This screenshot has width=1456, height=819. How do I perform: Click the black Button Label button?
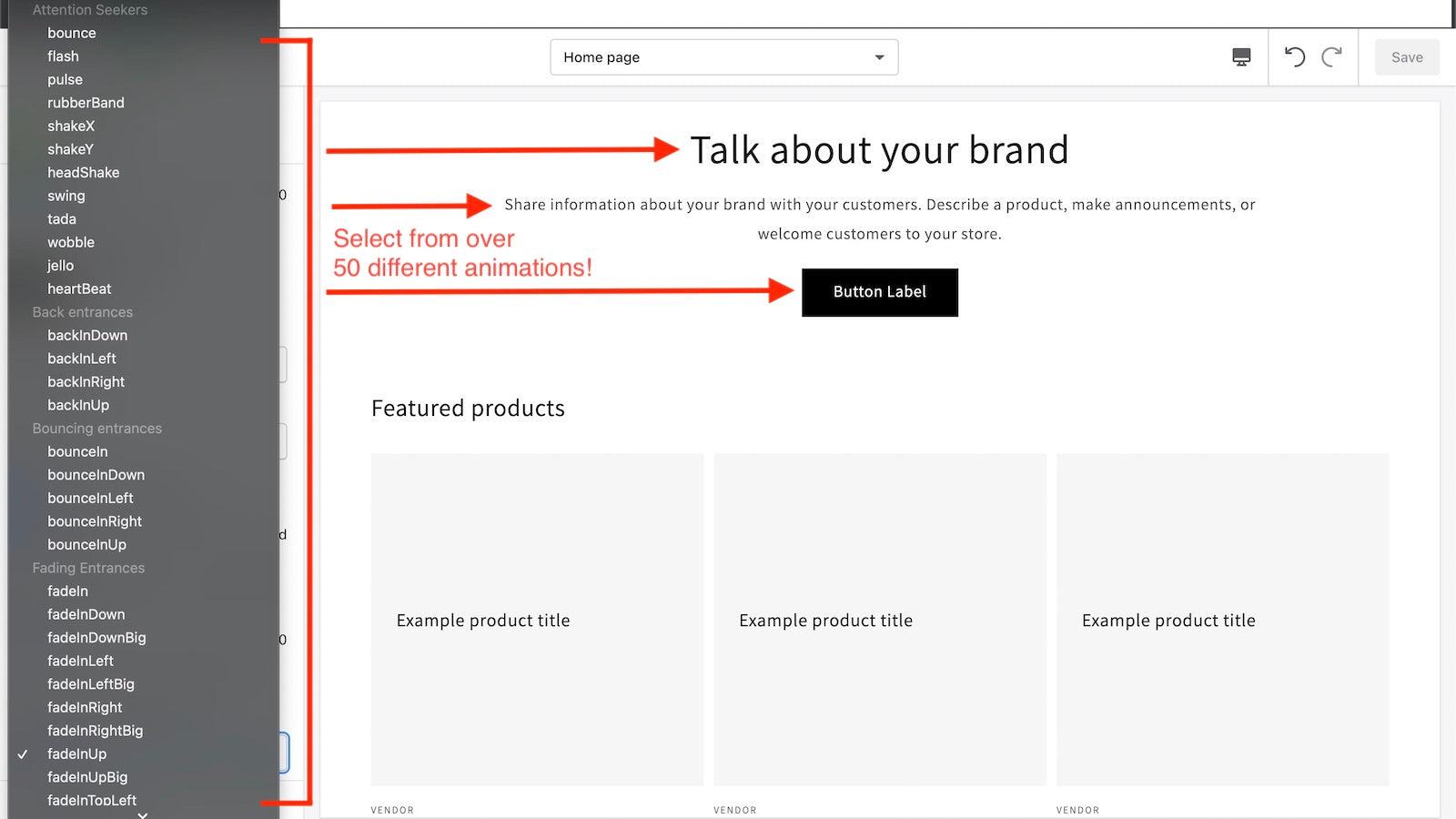point(879,292)
